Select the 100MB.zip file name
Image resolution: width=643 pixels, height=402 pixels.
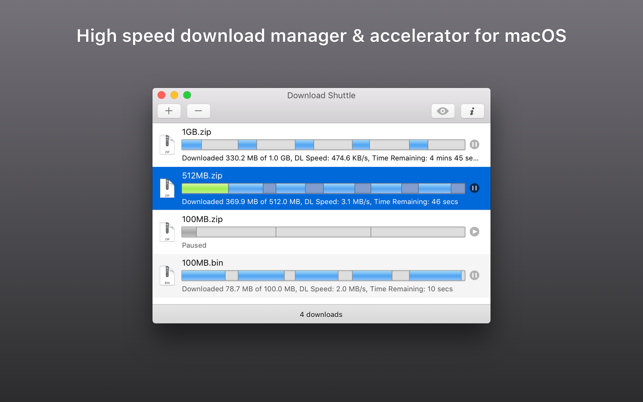click(x=202, y=219)
